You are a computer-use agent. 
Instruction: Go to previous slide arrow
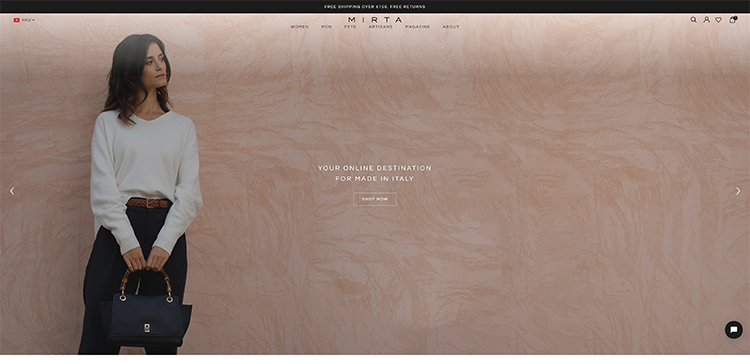tap(12, 191)
